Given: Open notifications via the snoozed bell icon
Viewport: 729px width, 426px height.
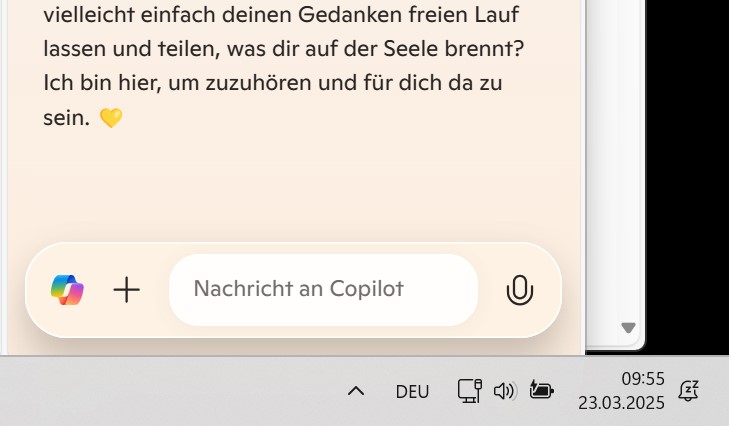Looking at the screenshot, I should point(689,391).
